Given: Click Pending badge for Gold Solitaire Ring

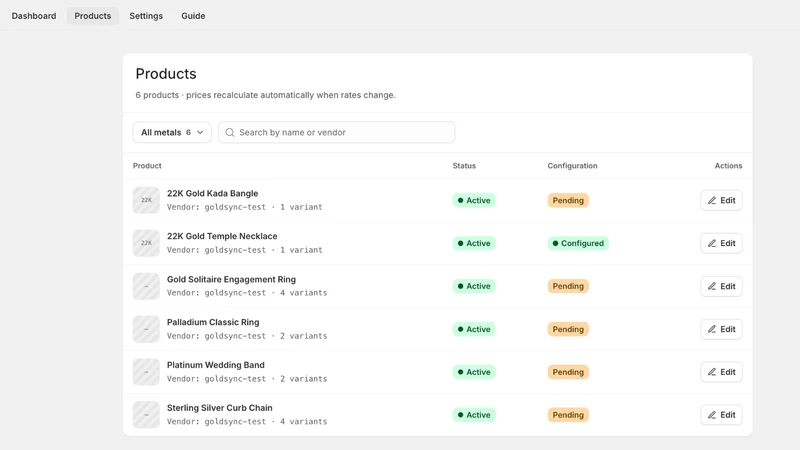Looking at the screenshot, I should pos(568,286).
